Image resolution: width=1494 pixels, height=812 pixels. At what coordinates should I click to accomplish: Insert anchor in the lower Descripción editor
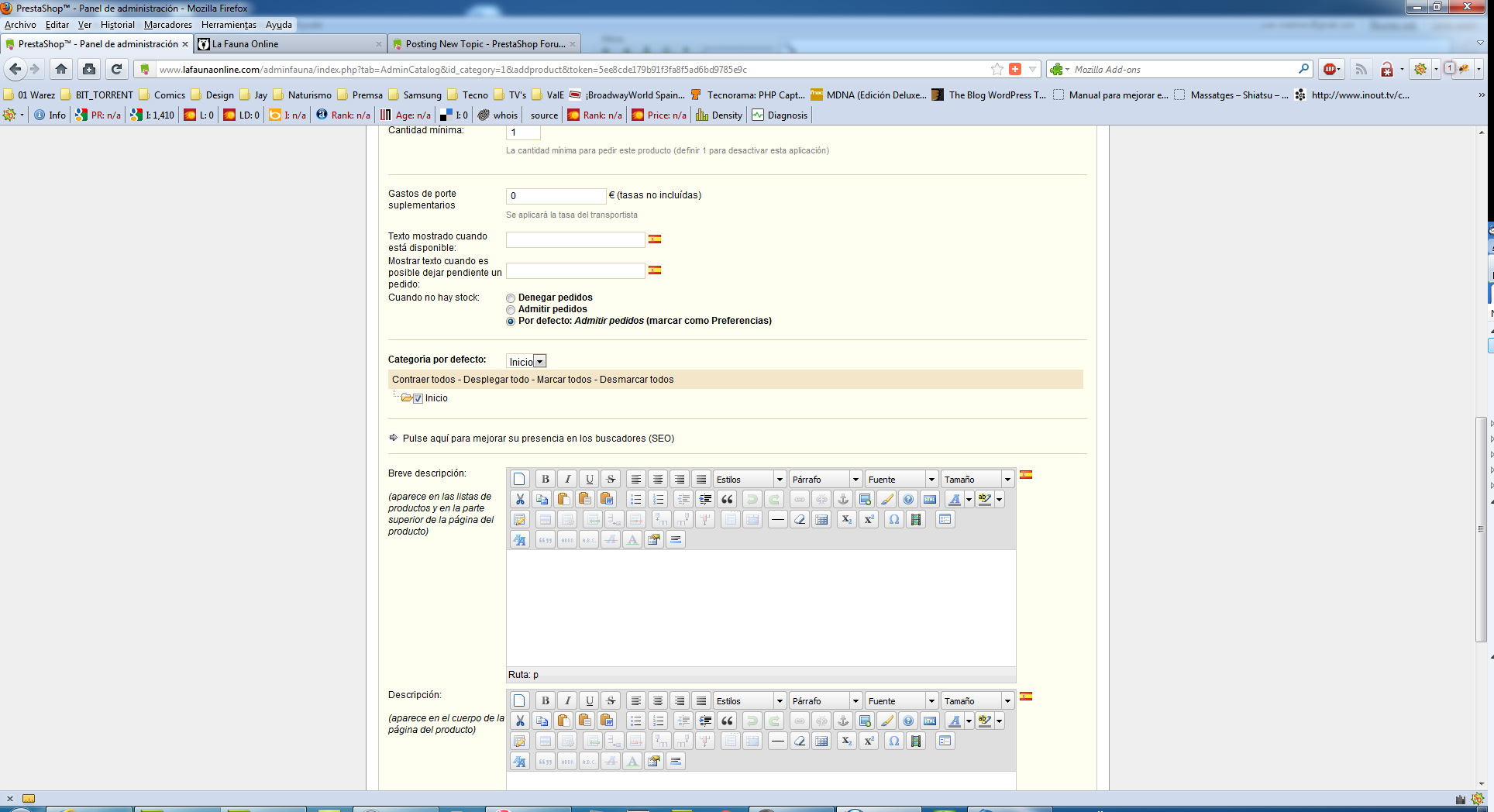843,721
